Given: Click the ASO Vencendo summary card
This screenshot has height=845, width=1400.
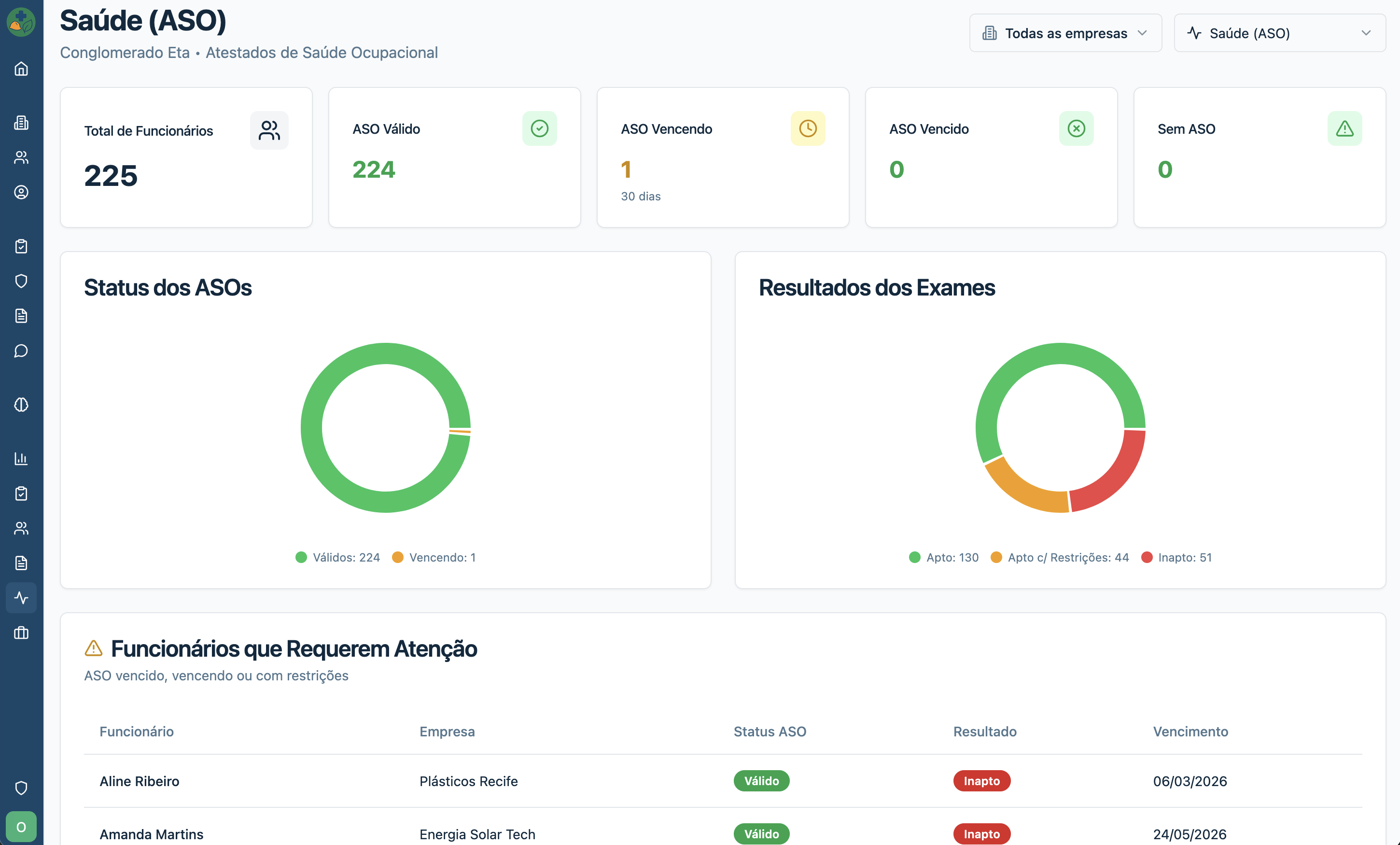Looking at the screenshot, I should coord(722,157).
